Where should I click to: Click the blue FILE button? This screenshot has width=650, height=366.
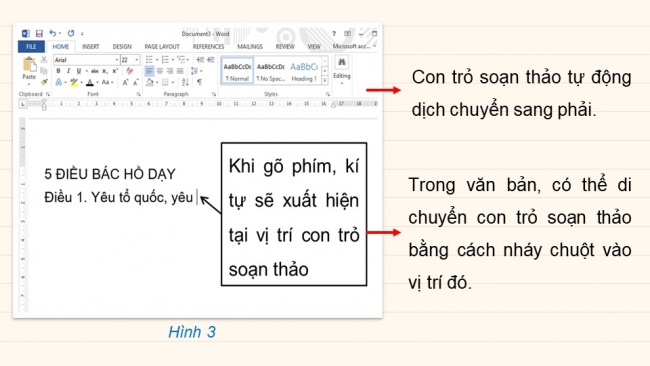tap(31, 46)
